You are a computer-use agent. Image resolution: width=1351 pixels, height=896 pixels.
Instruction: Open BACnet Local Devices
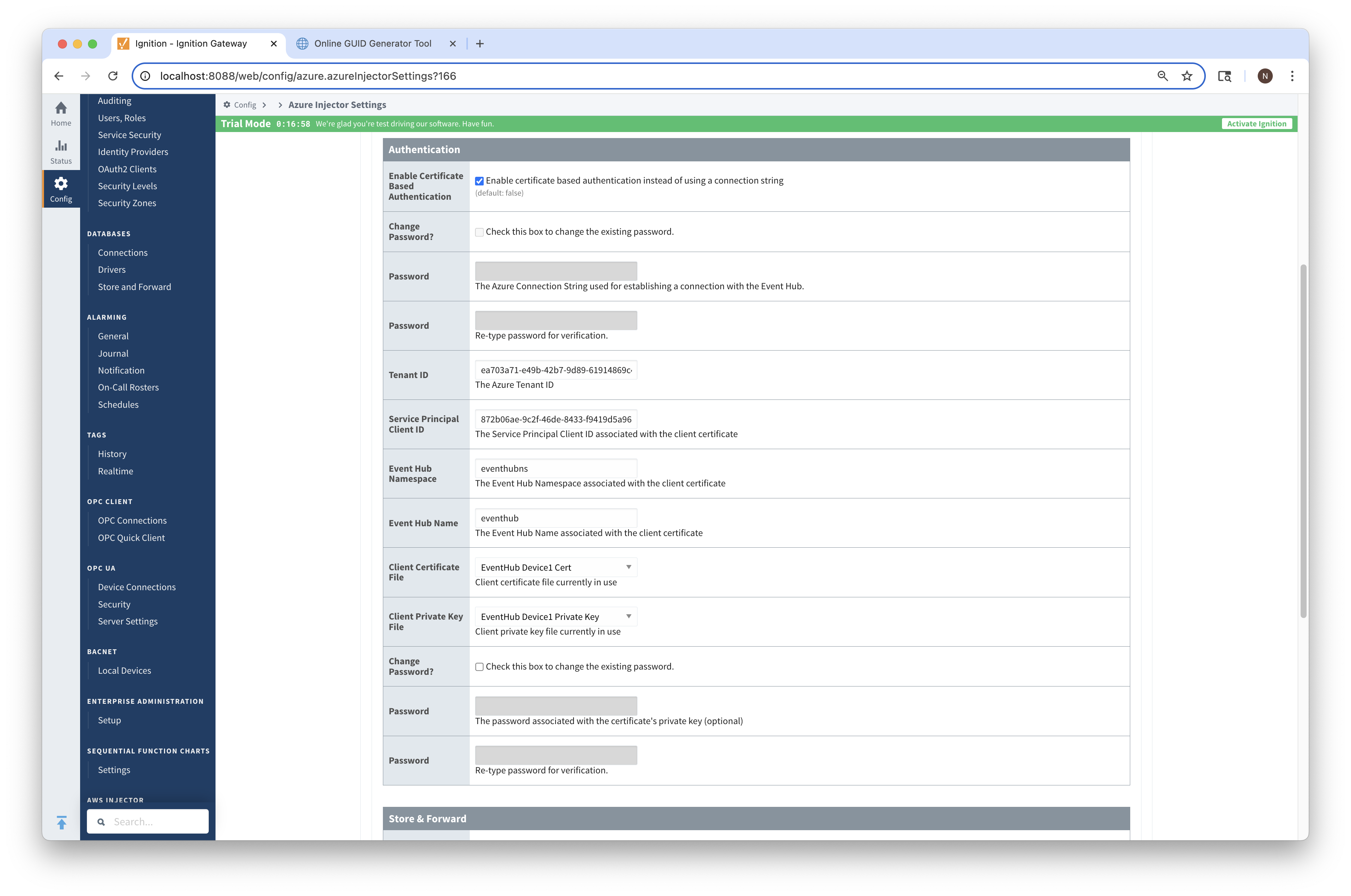coord(124,671)
